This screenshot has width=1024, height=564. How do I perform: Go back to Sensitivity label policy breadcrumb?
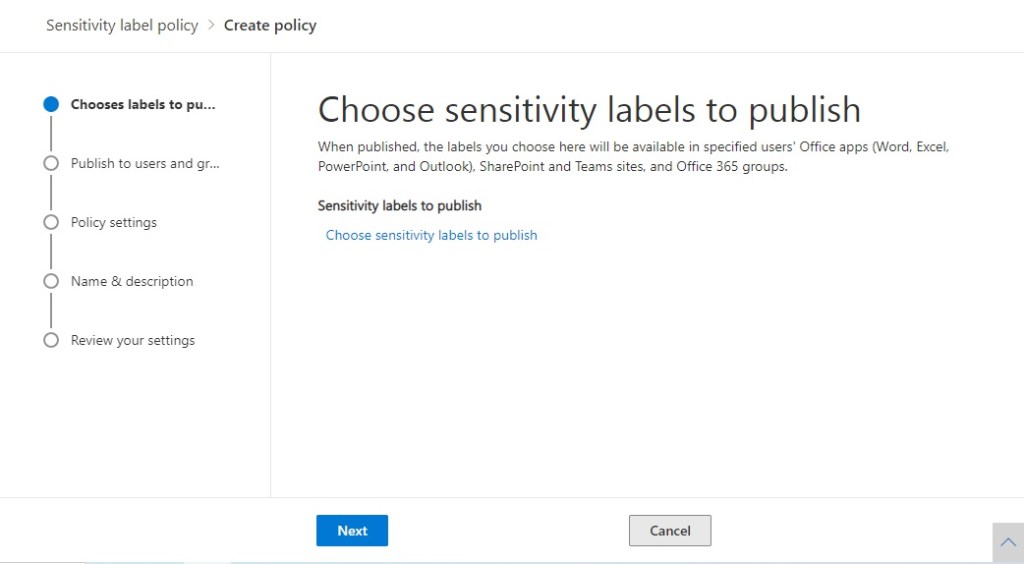pos(122,25)
